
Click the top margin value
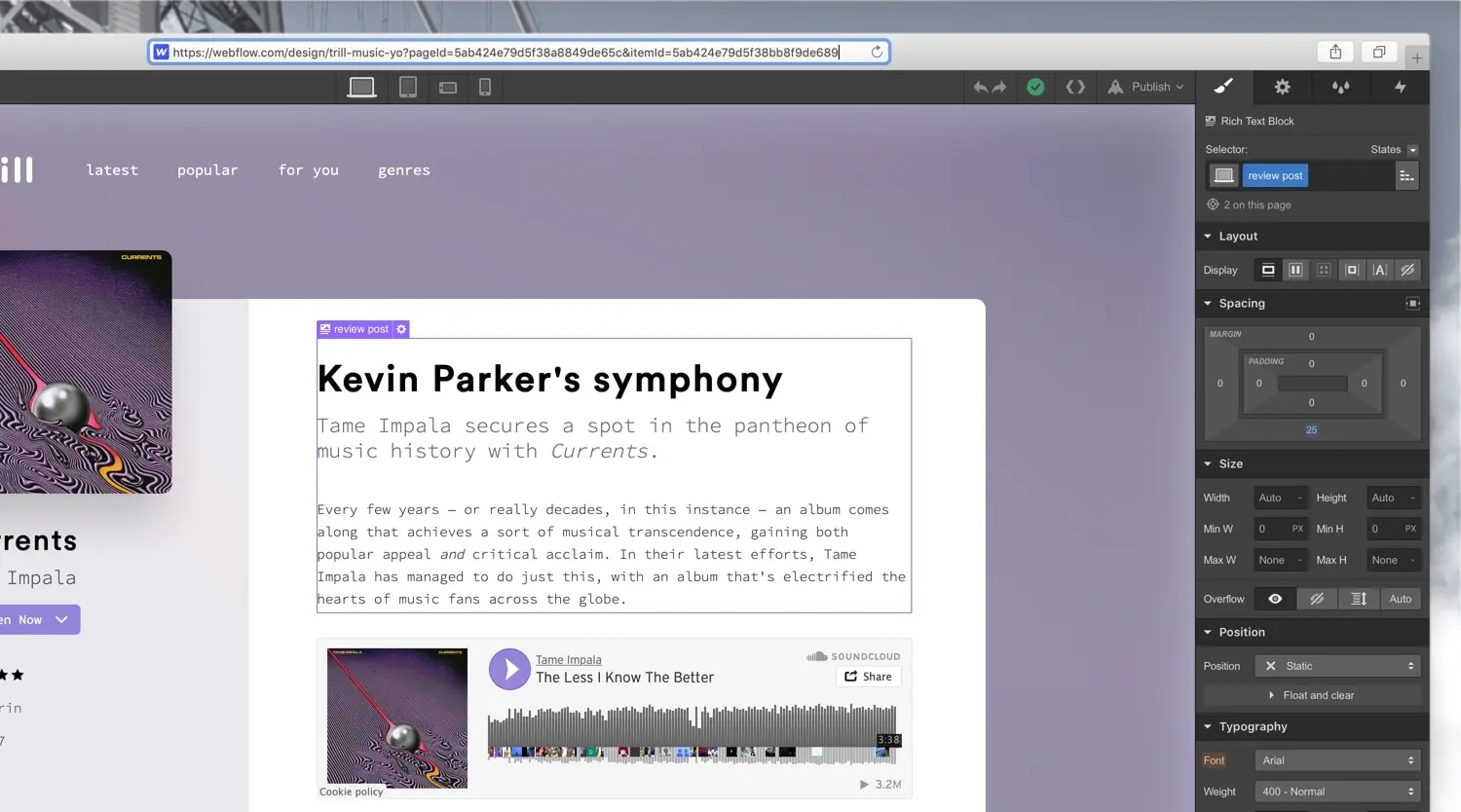(1311, 337)
